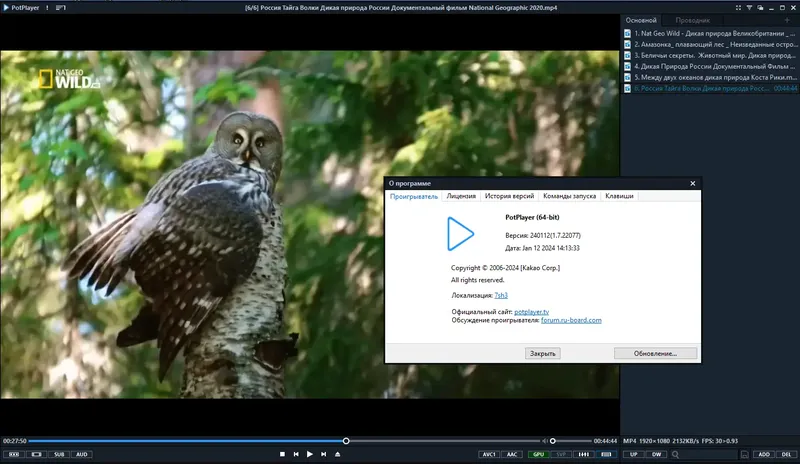Click the AAC audio codec indicator
800x464 pixels.
click(512, 454)
